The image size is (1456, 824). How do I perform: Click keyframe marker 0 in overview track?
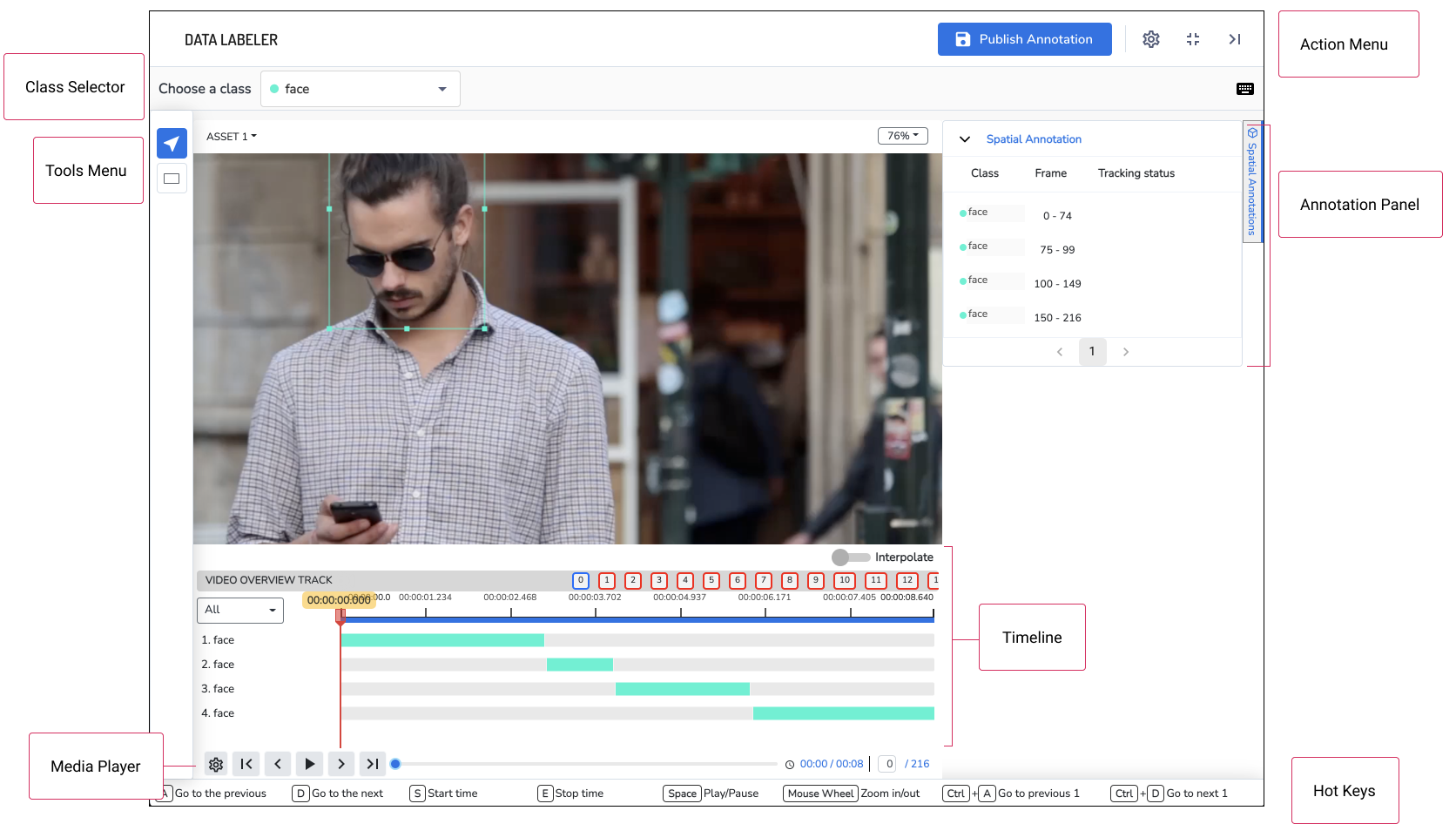581,580
